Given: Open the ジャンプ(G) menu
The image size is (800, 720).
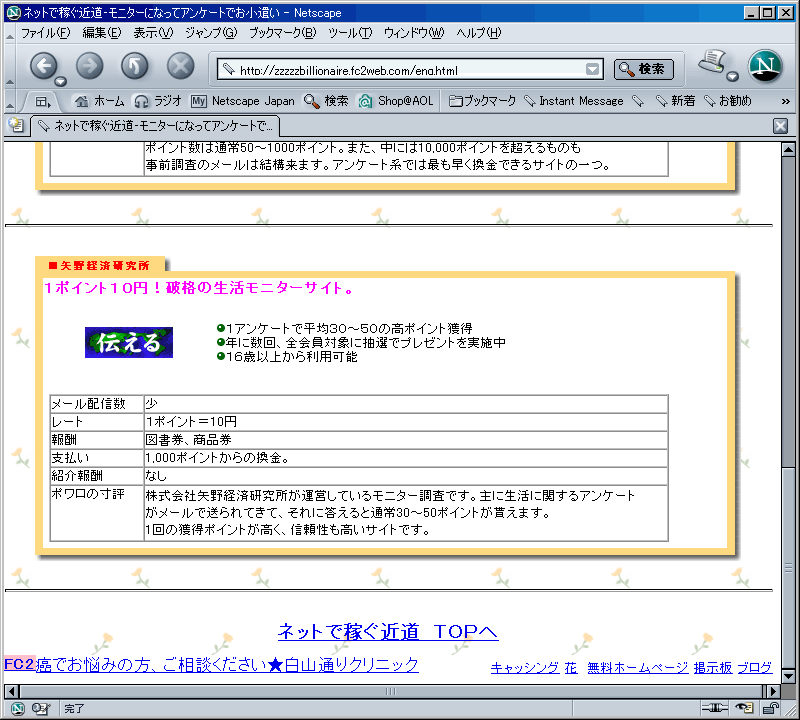Looking at the screenshot, I should (x=211, y=33).
